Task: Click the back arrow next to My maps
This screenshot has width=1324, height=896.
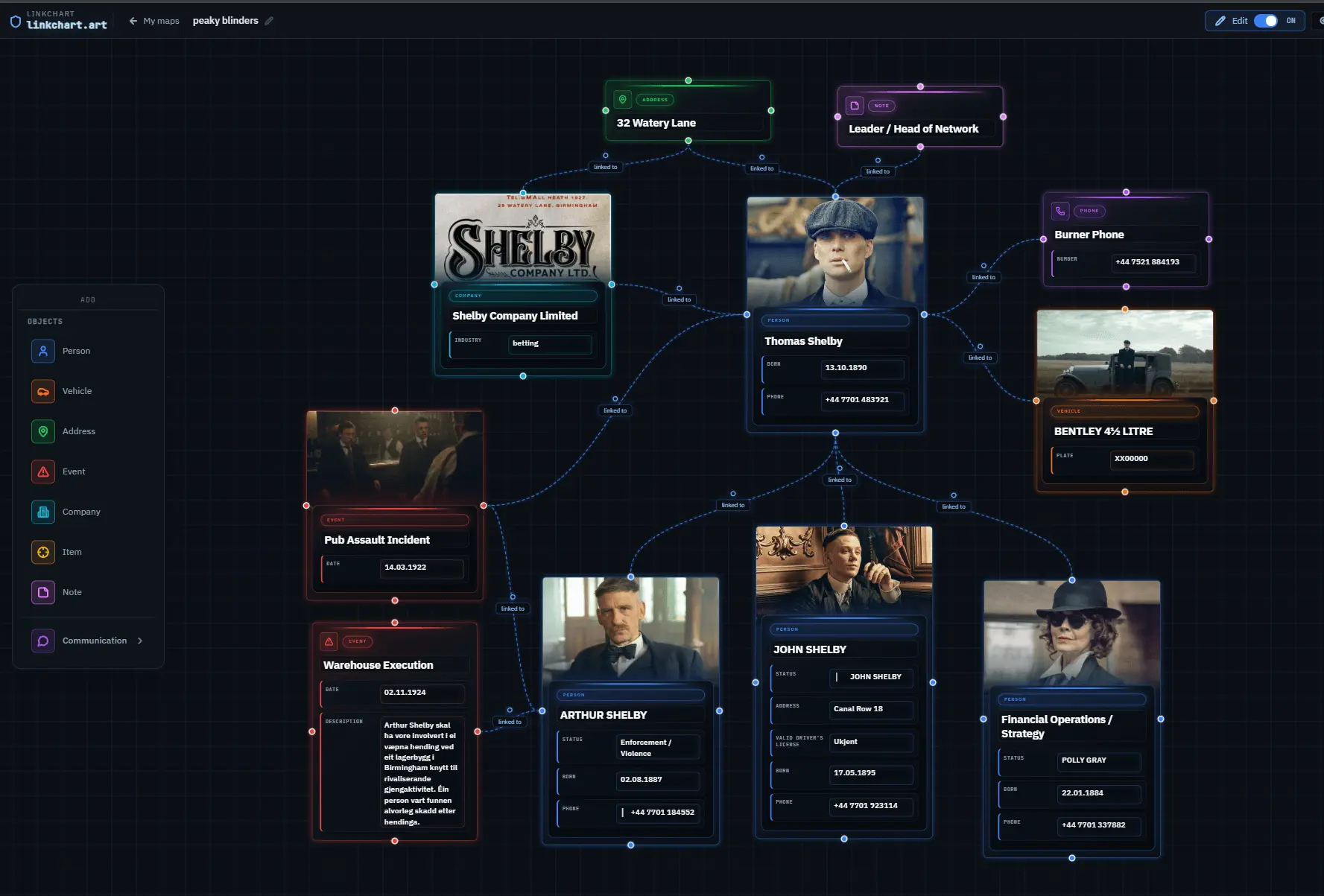Action: click(133, 21)
